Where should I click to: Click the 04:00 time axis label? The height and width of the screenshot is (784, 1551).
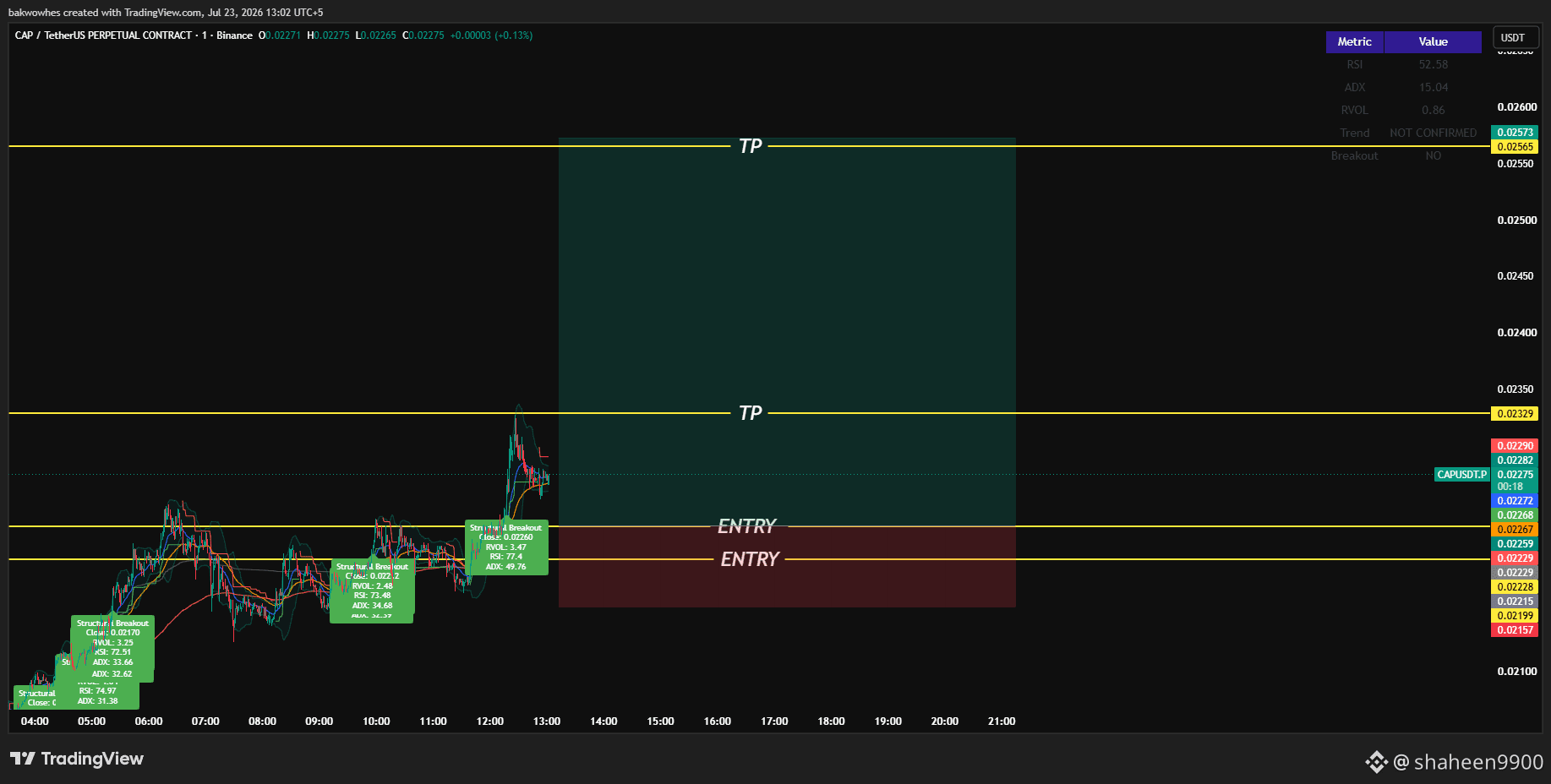[x=35, y=721]
